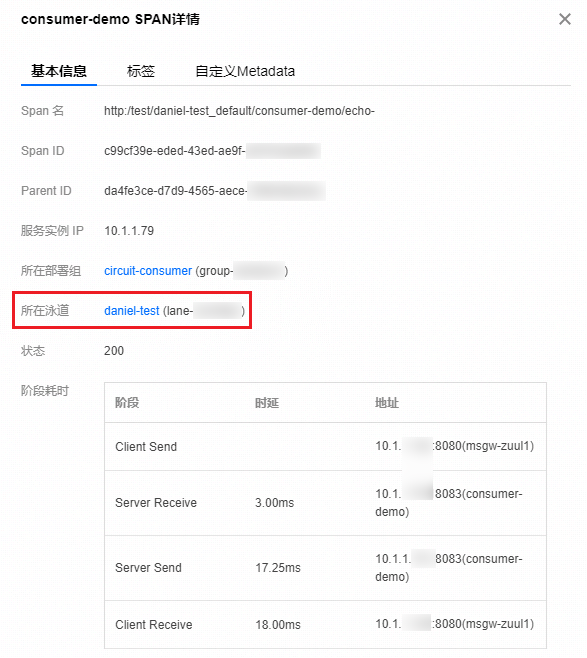
Task: Click the service instance IP 10.1.1.79
Action: tap(129, 231)
